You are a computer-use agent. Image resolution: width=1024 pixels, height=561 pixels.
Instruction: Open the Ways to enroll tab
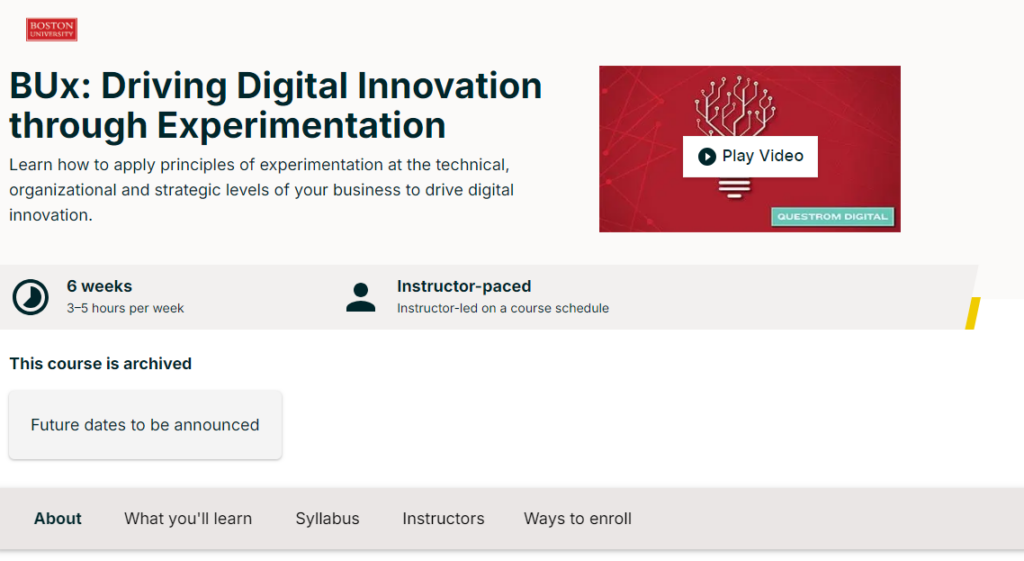tap(577, 519)
